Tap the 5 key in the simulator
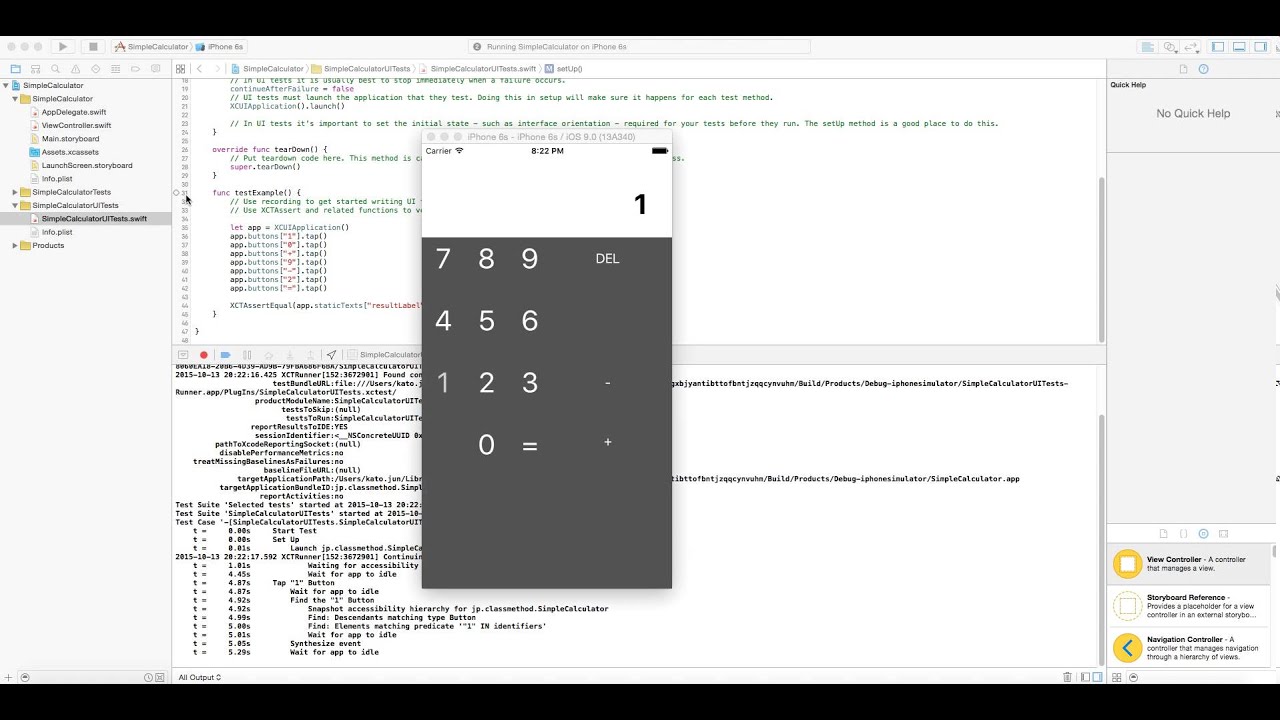This screenshot has height=720, width=1280. (x=487, y=321)
